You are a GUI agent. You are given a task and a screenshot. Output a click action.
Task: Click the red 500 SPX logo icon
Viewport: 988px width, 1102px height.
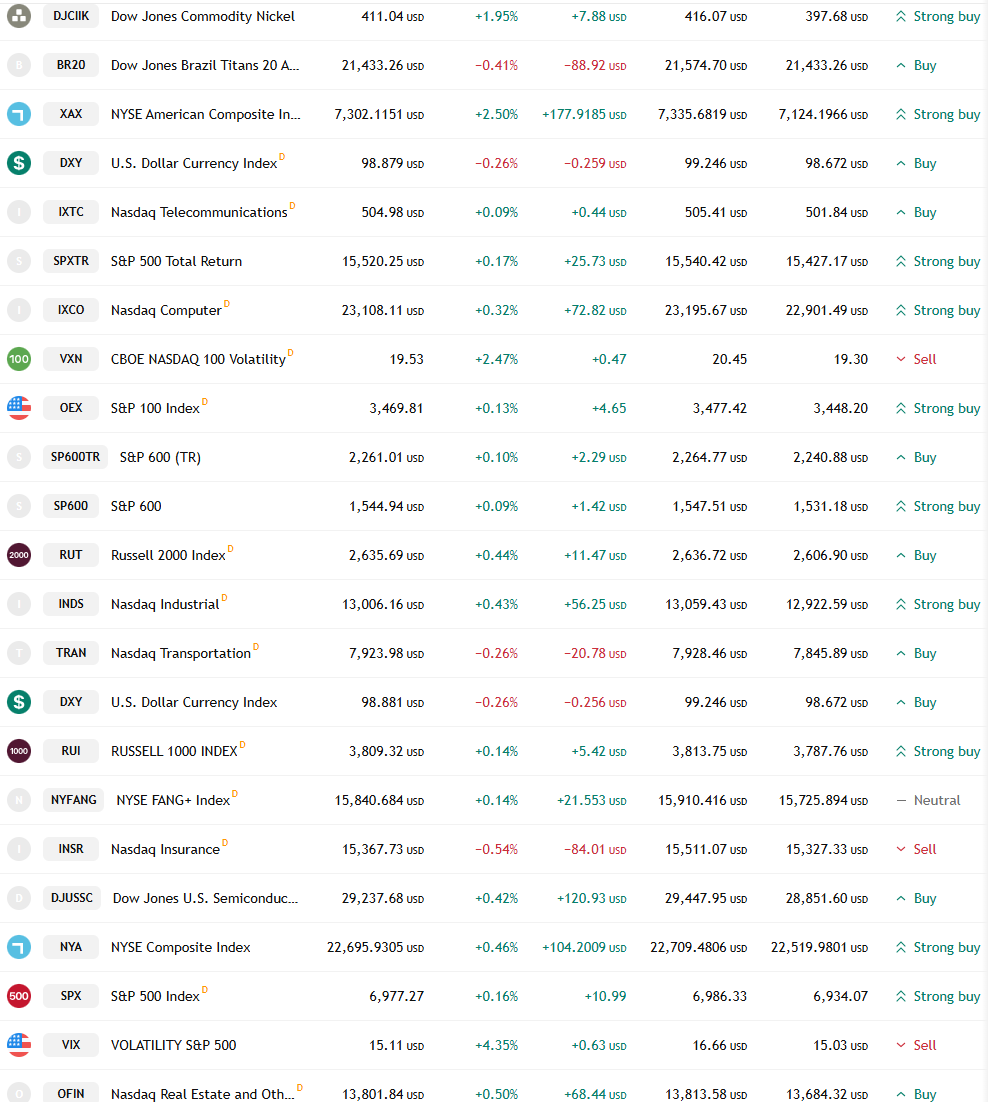[x=19, y=996]
